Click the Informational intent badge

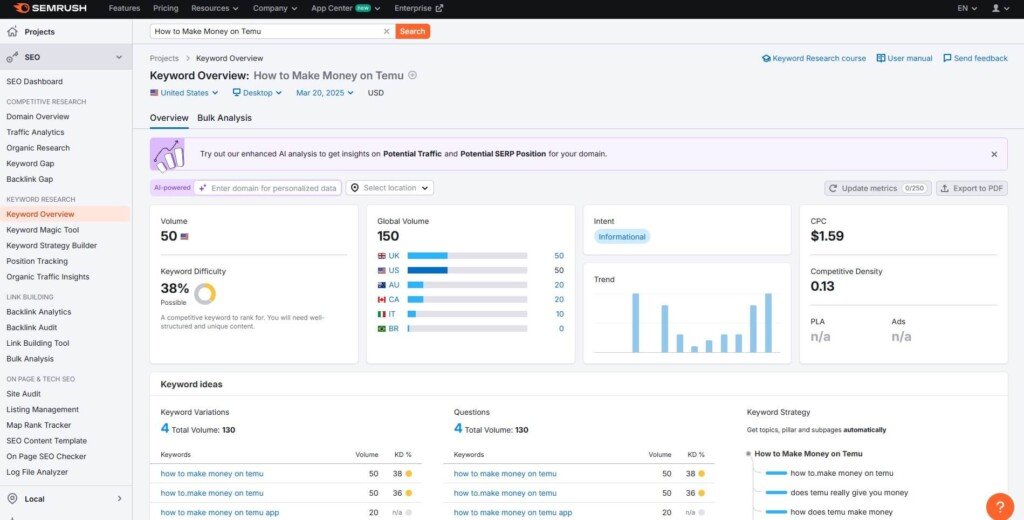(x=622, y=237)
